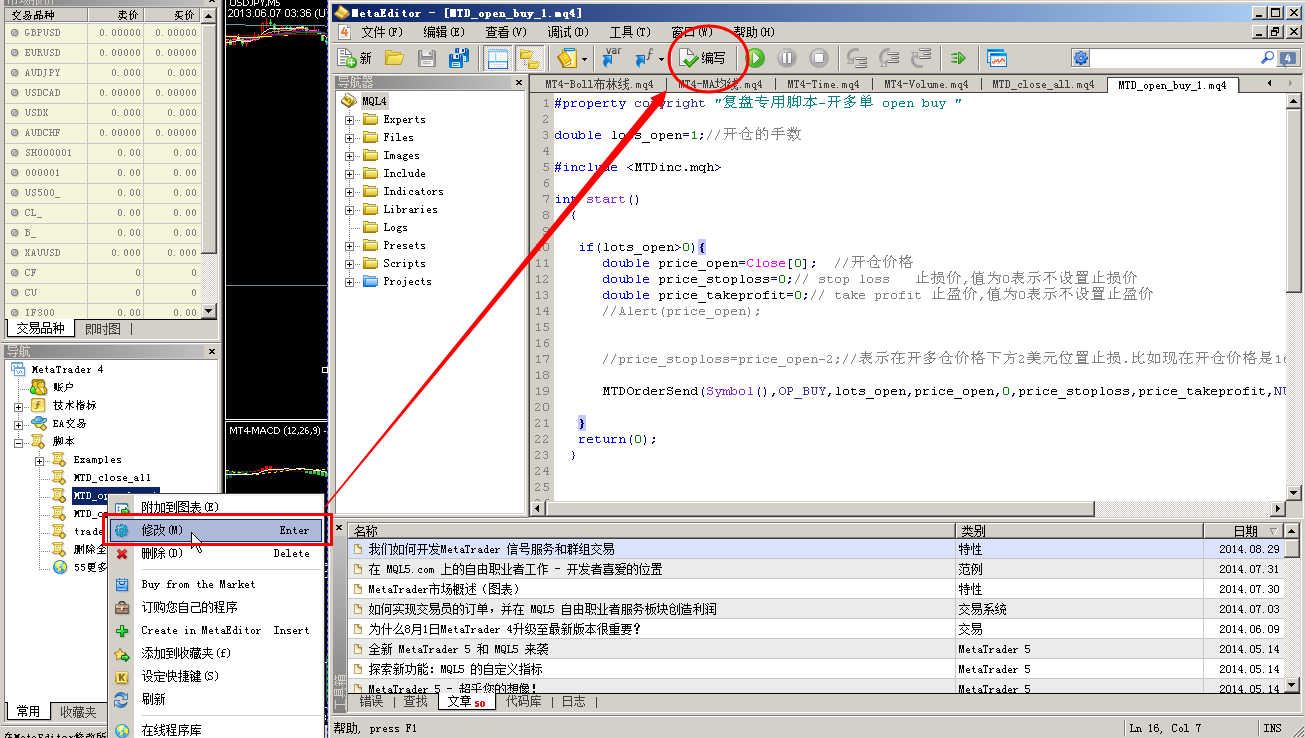Screen dimensions: 1305x738
Task: Select the Logs folder in tree
Action: pyautogui.click(x=395, y=227)
